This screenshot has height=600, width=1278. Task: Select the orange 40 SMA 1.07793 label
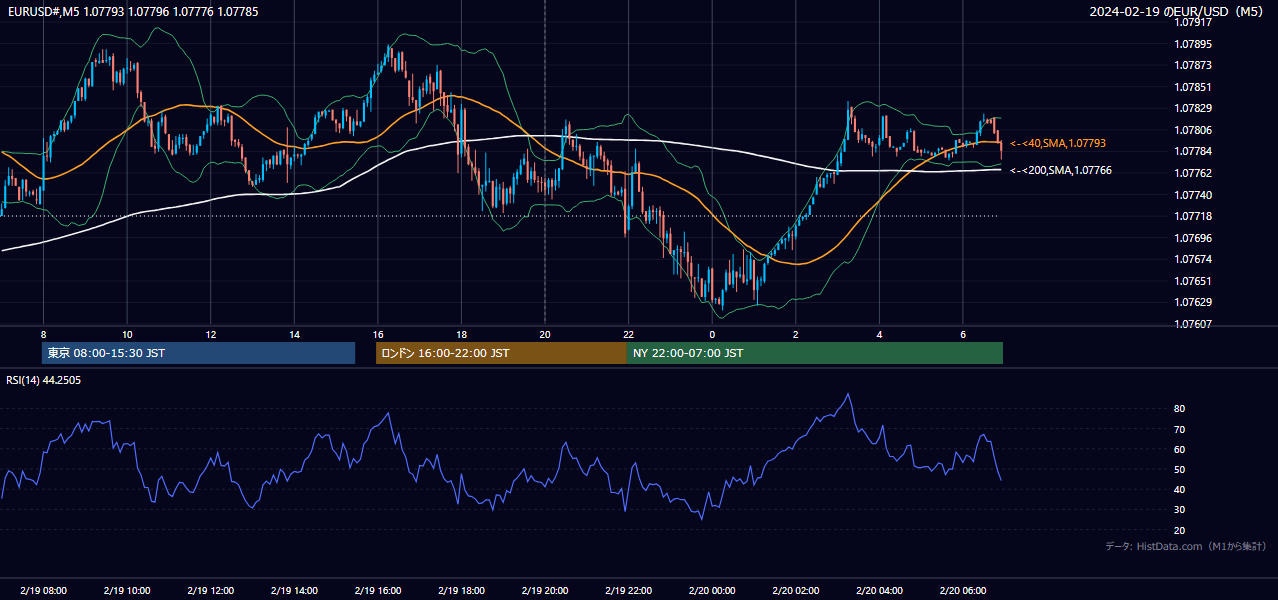point(1058,144)
